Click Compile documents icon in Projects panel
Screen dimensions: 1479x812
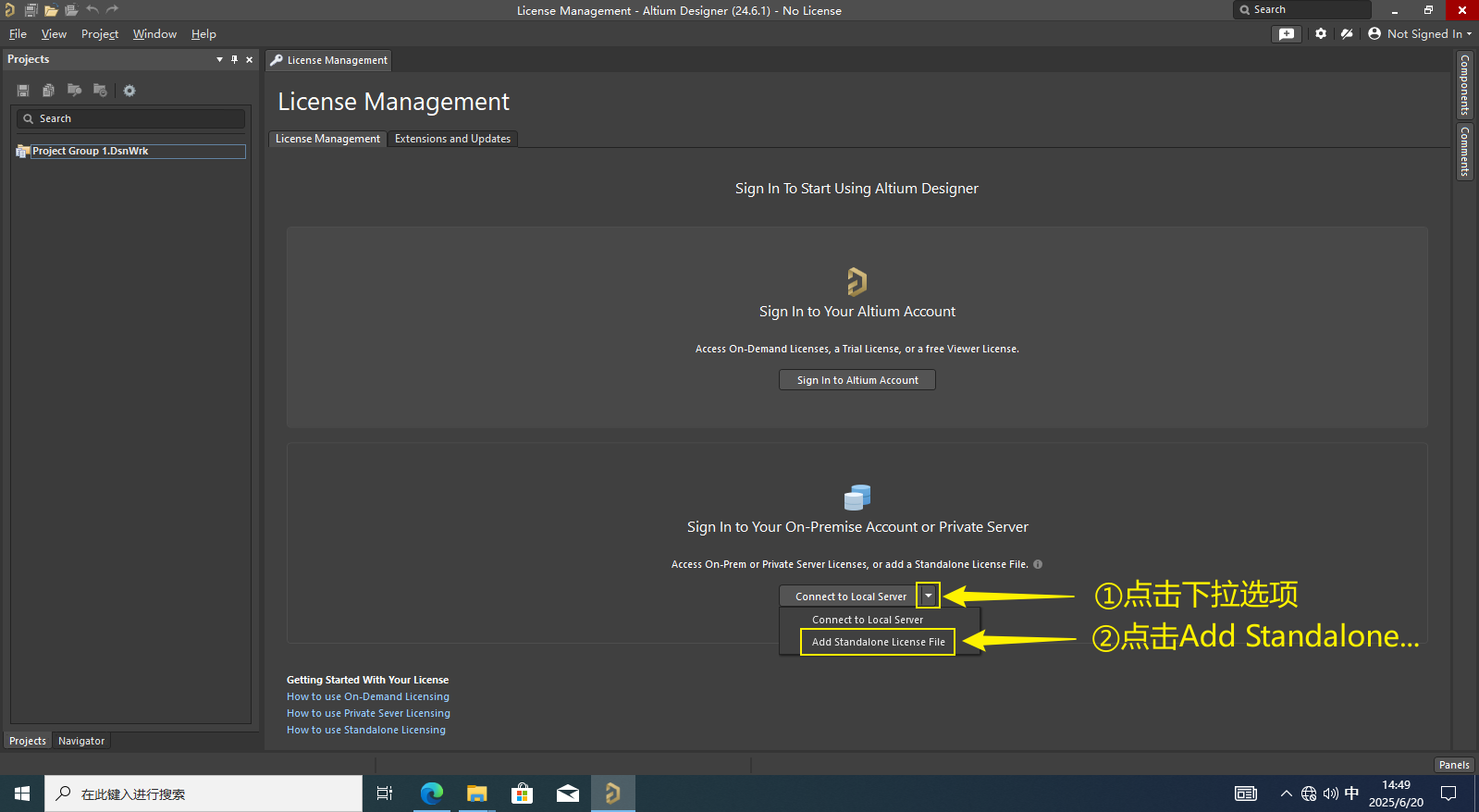(48, 91)
